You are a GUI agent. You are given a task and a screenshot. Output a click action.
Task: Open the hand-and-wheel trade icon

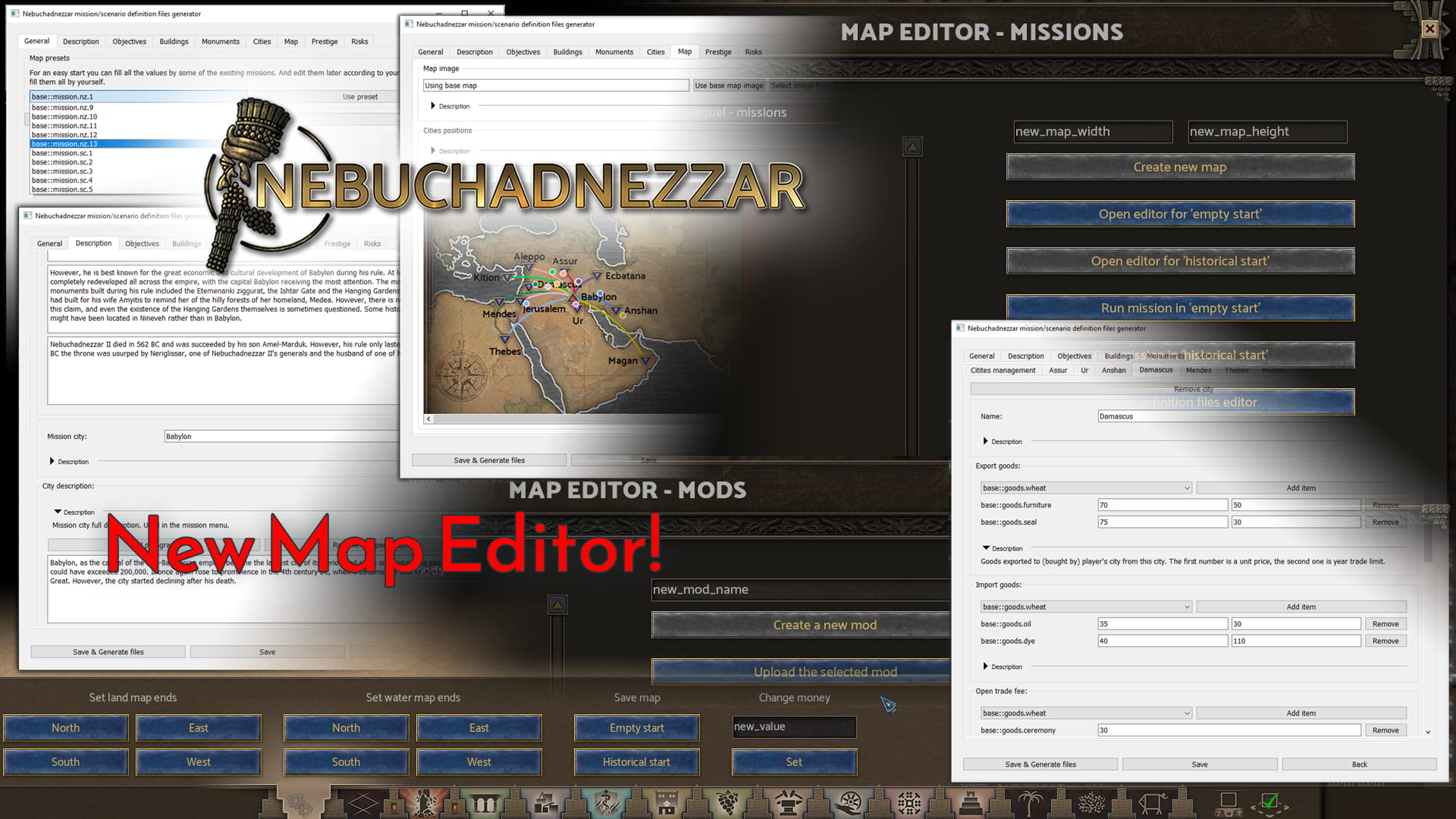[849, 802]
